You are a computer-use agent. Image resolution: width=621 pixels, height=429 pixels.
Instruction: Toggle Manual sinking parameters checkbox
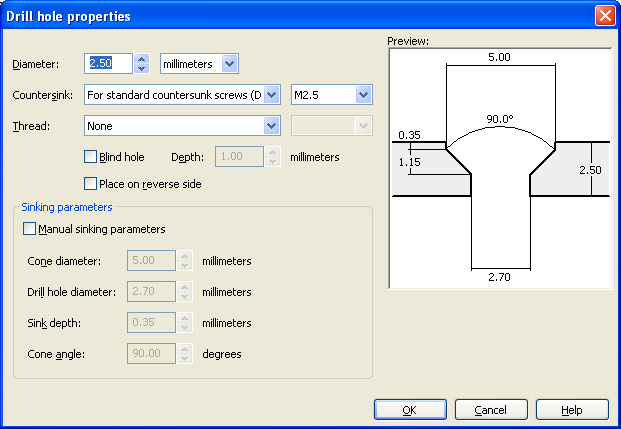click(x=29, y=229)
